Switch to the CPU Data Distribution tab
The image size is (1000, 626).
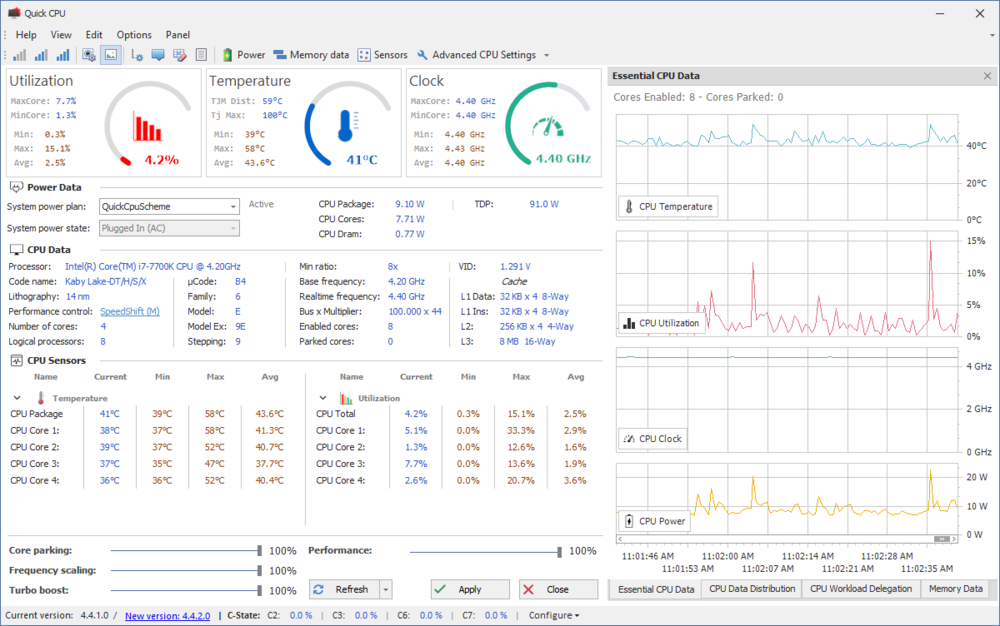(751, 589)
